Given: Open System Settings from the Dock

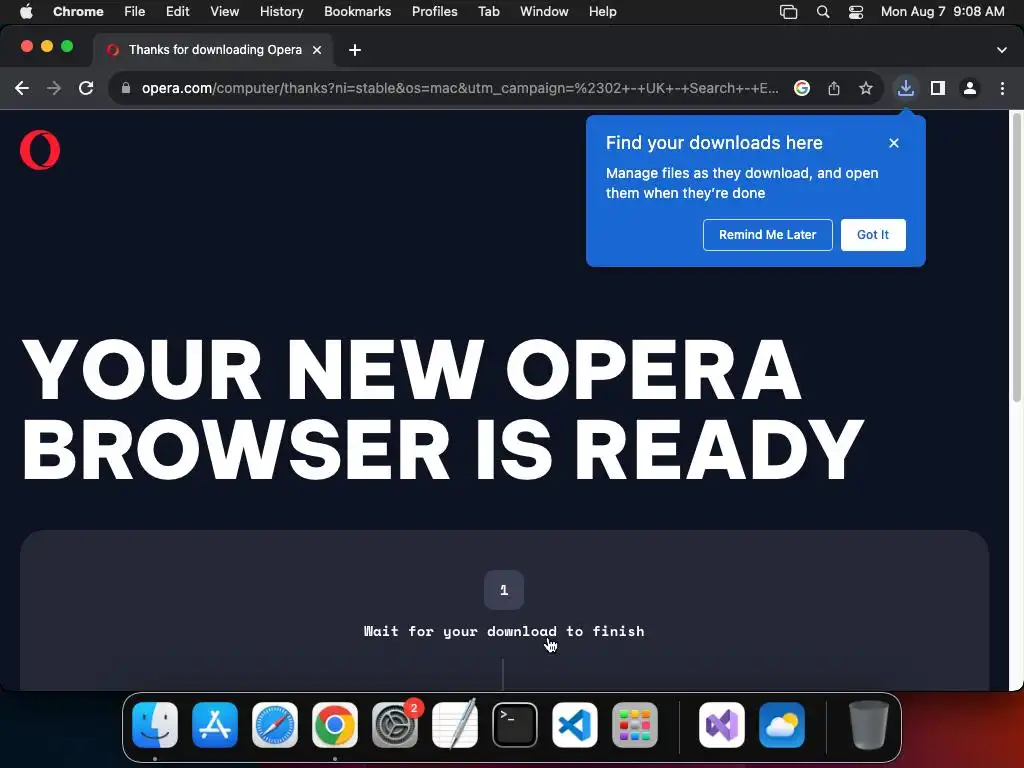Looking at the screenshot, I should pyautogui.click(x=395, y=726).
